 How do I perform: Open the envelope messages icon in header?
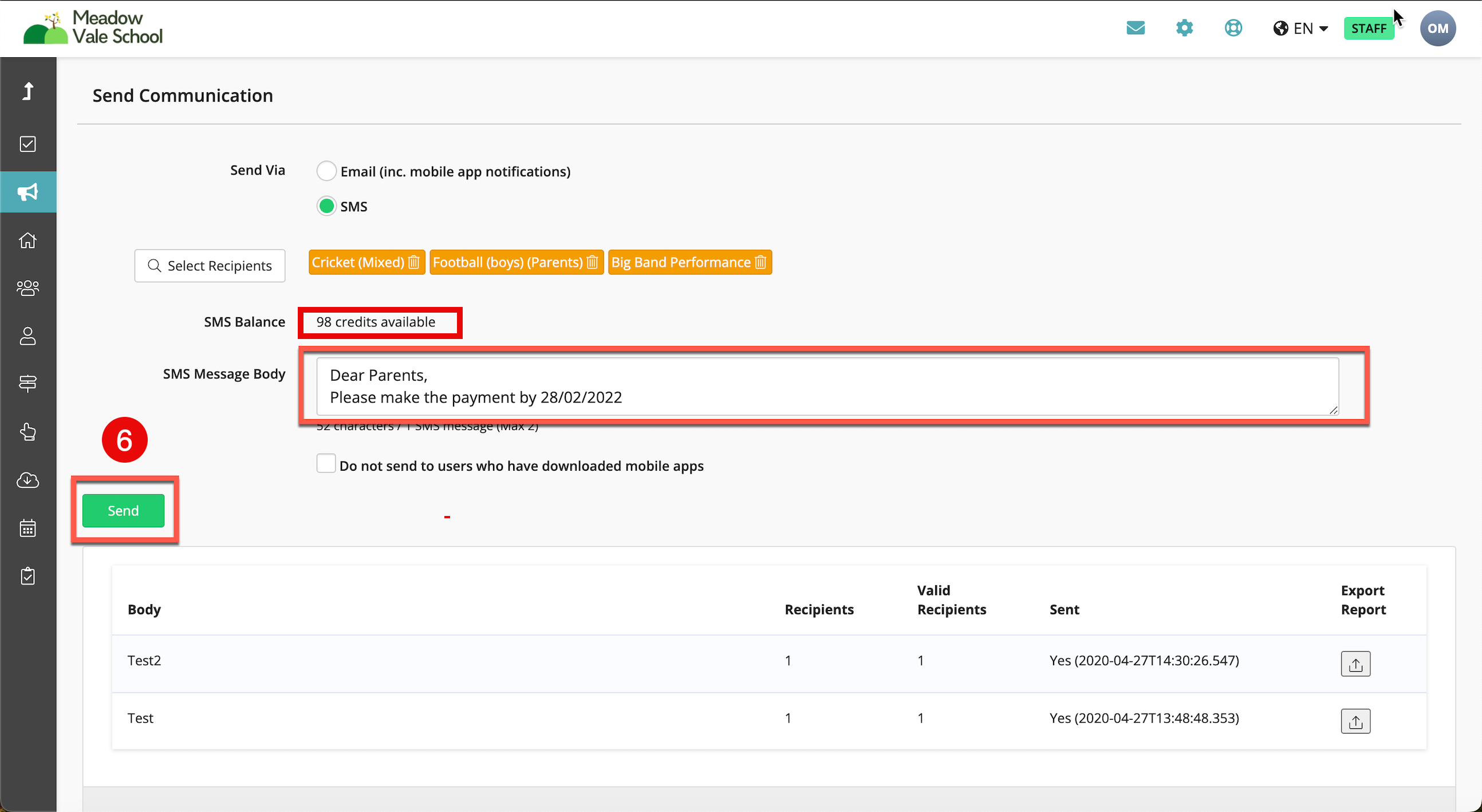tap(1135, 28)
